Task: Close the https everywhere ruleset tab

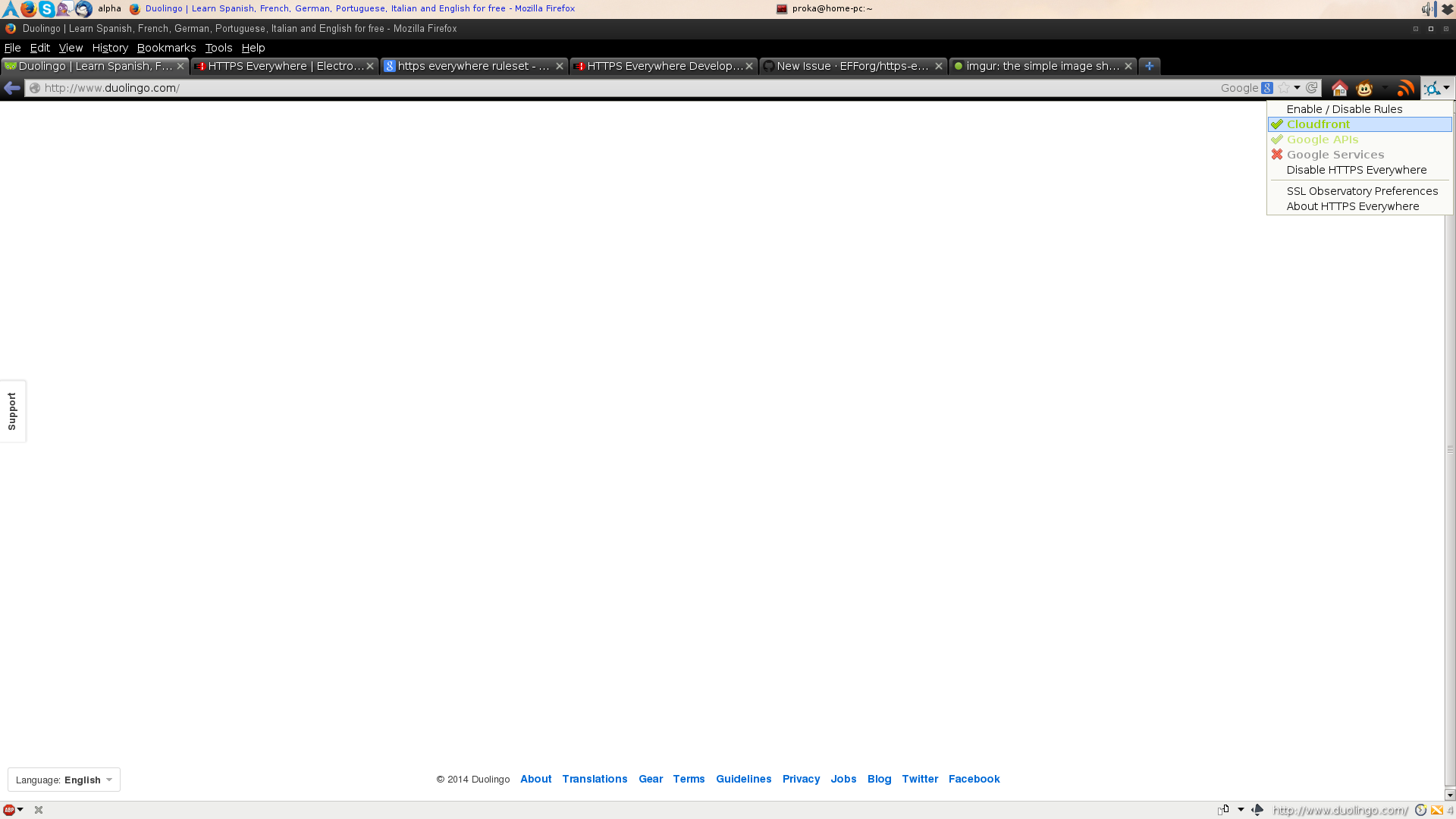Action: pyautogui.click(x=560, y=66)
